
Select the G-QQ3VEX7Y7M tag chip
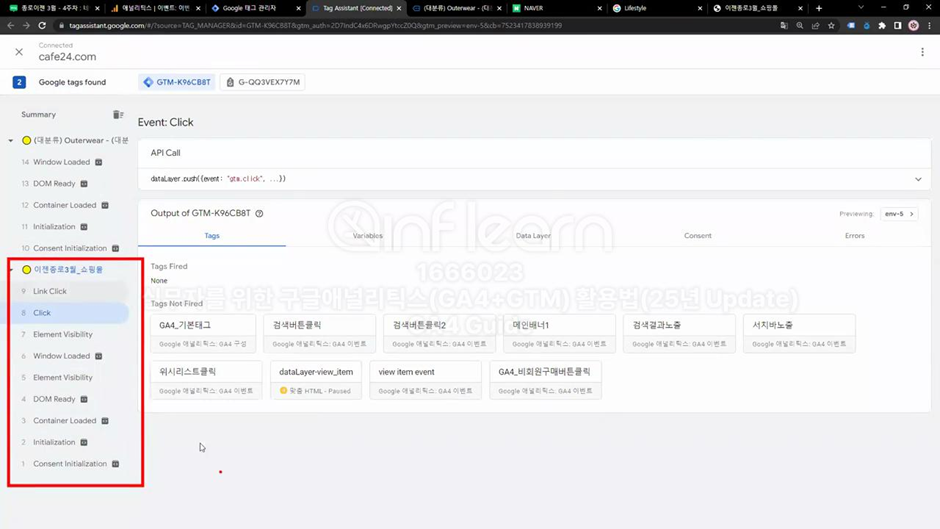point(263,82)
